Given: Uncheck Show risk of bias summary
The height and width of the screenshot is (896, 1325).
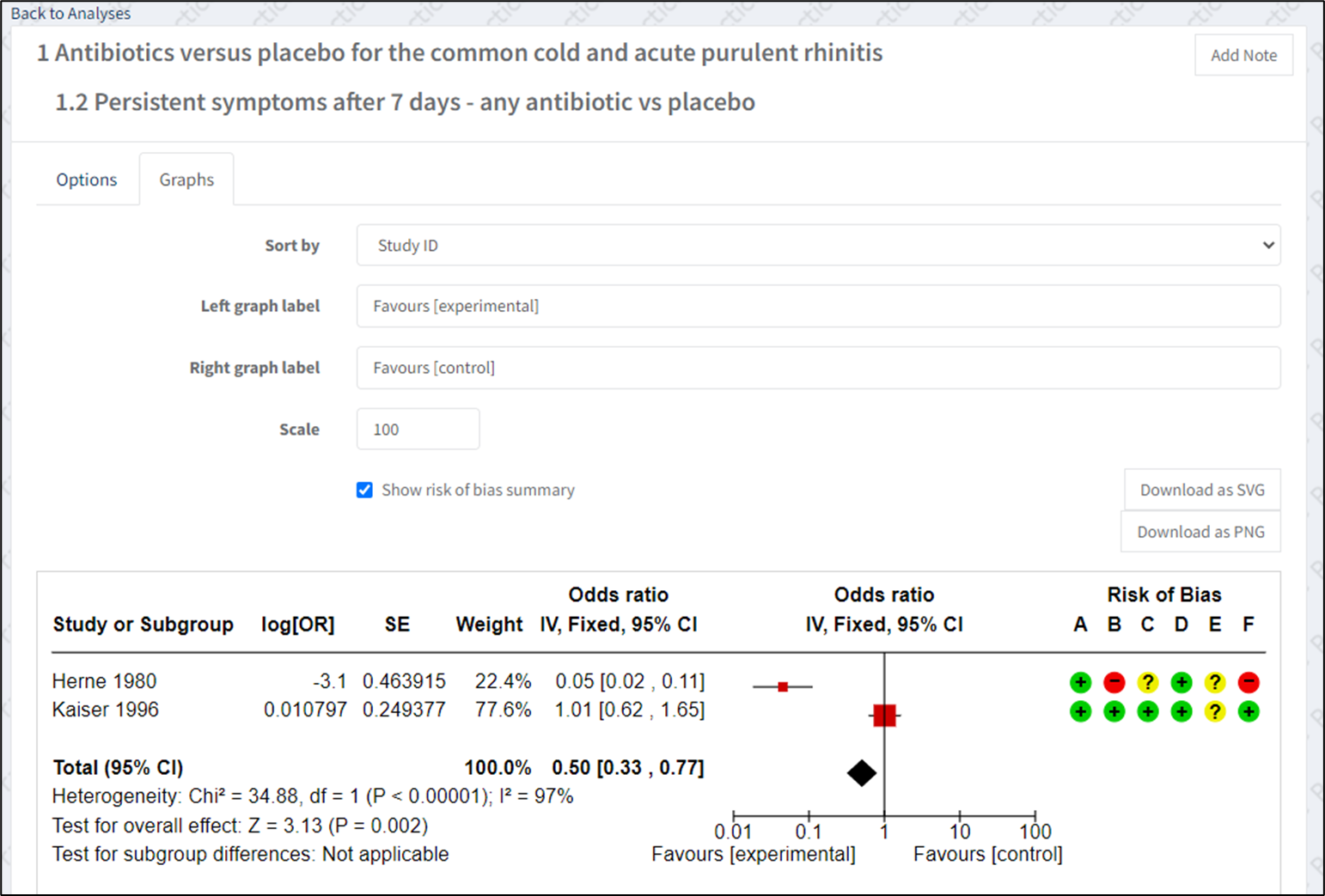Looking at the screenshot, I should 364,490.
